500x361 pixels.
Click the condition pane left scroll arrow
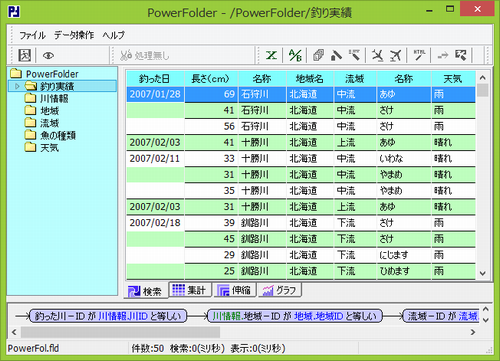pos(14,332)
